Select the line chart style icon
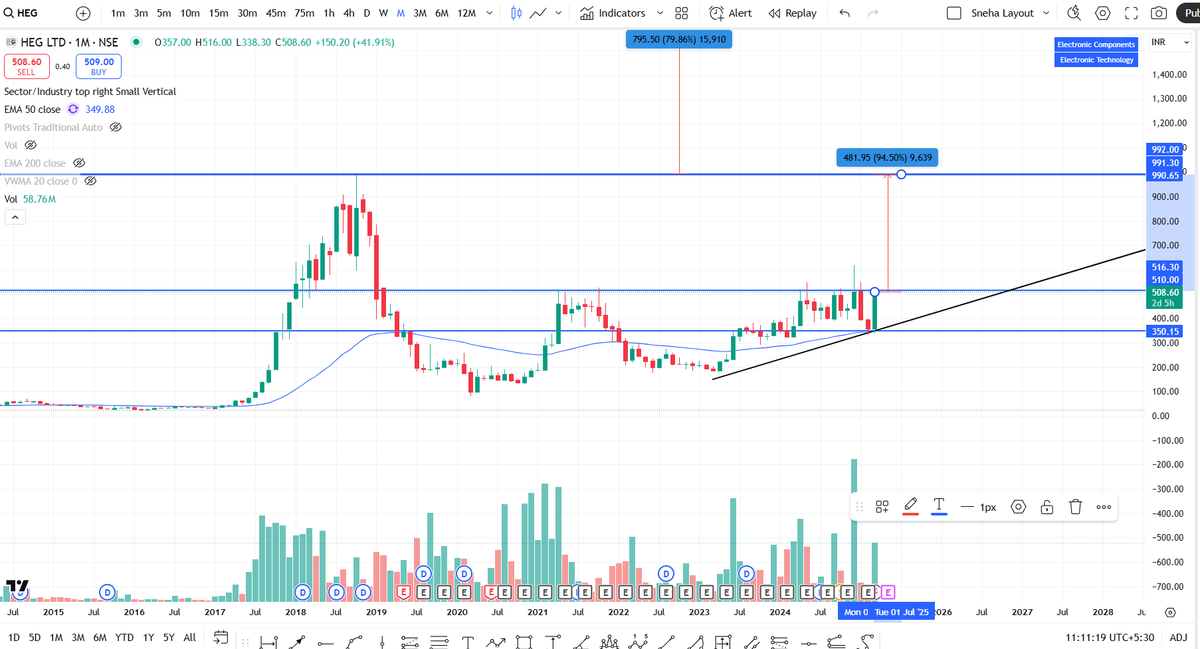The width and height of the screenshot is (1200, 649). (539, 13)
